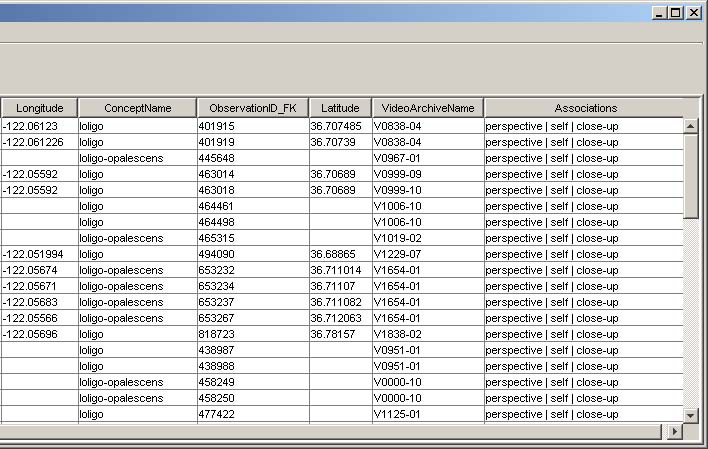Click the Associations column header
Image resolution: width=708 pixels, height=449 pixels.
(585, 108)
